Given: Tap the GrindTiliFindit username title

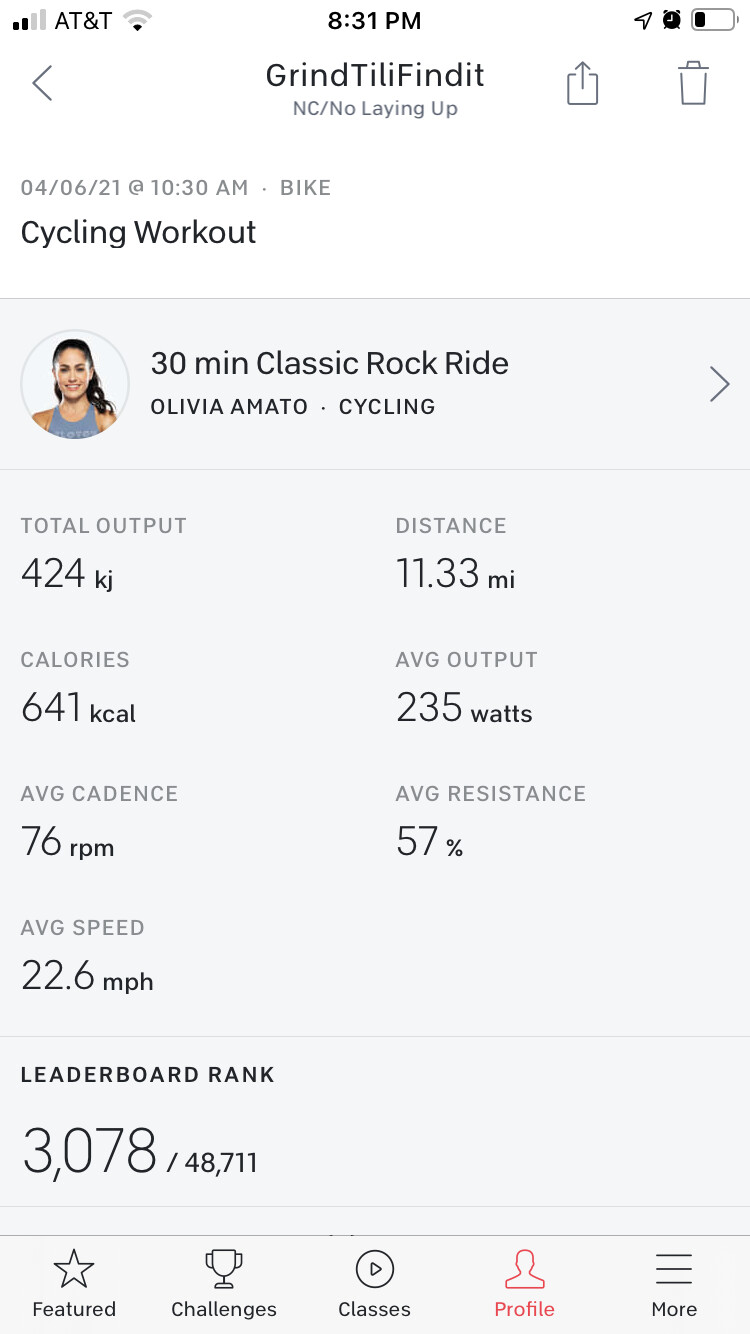Looking at the screenshot, I should point(375,75).
